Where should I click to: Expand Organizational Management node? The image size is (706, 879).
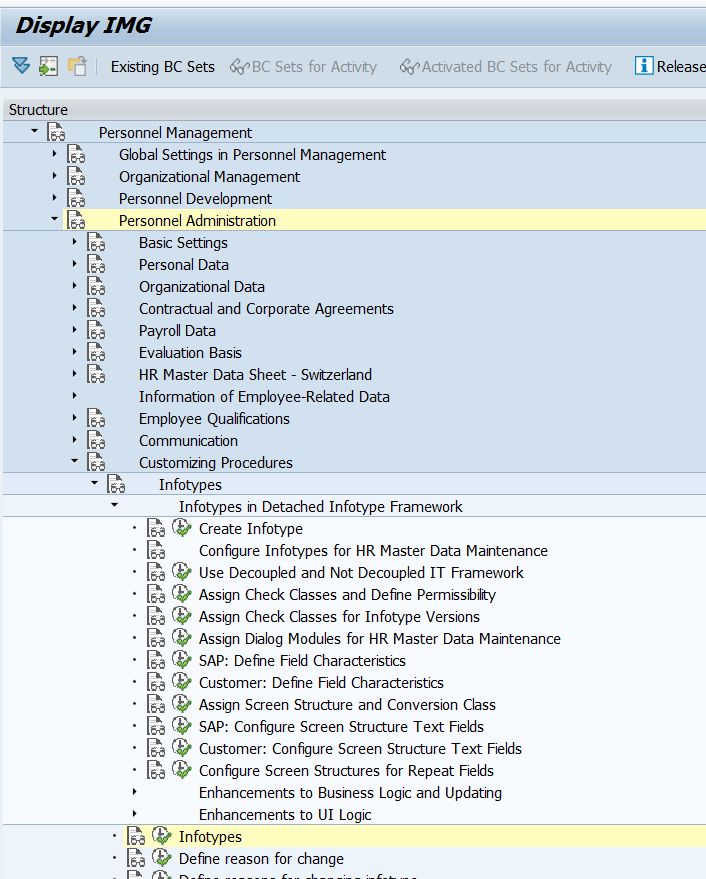pyautogui.click(x=54, y=175)
